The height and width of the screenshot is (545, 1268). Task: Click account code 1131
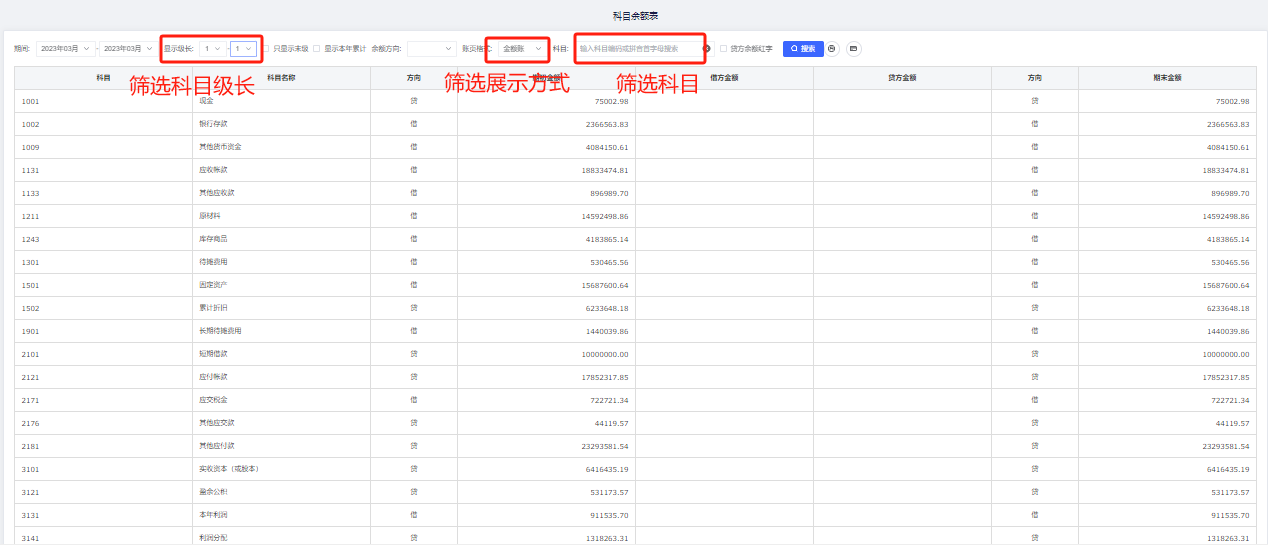pyautogui.click(x=30, y=170)
